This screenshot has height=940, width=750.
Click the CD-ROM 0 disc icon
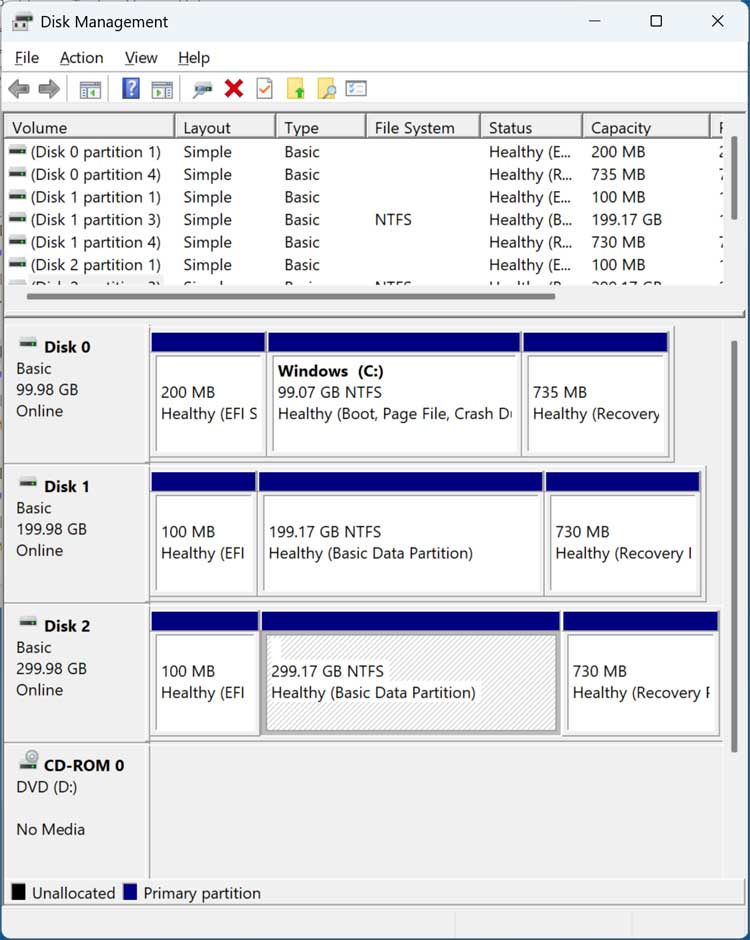click(29, 761)
